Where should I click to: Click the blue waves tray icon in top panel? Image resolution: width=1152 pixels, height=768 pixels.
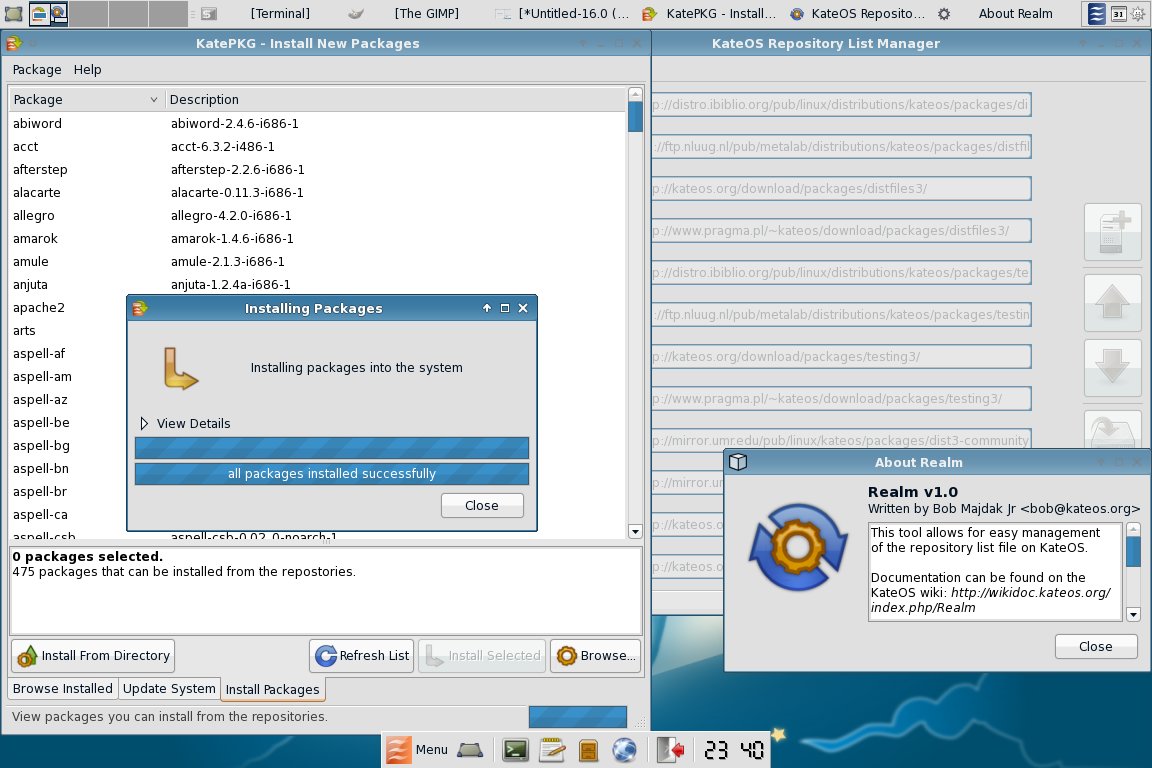(1096, 13)
